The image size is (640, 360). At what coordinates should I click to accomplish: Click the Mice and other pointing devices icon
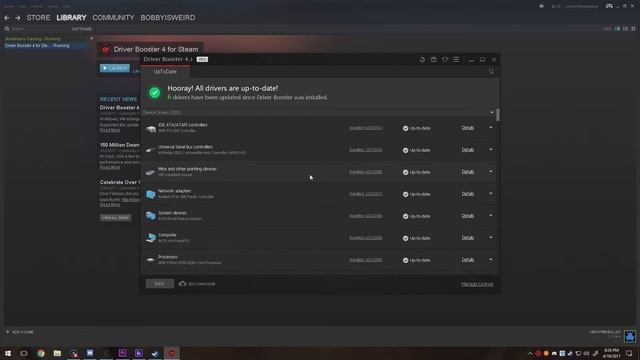tap(151, 172)
